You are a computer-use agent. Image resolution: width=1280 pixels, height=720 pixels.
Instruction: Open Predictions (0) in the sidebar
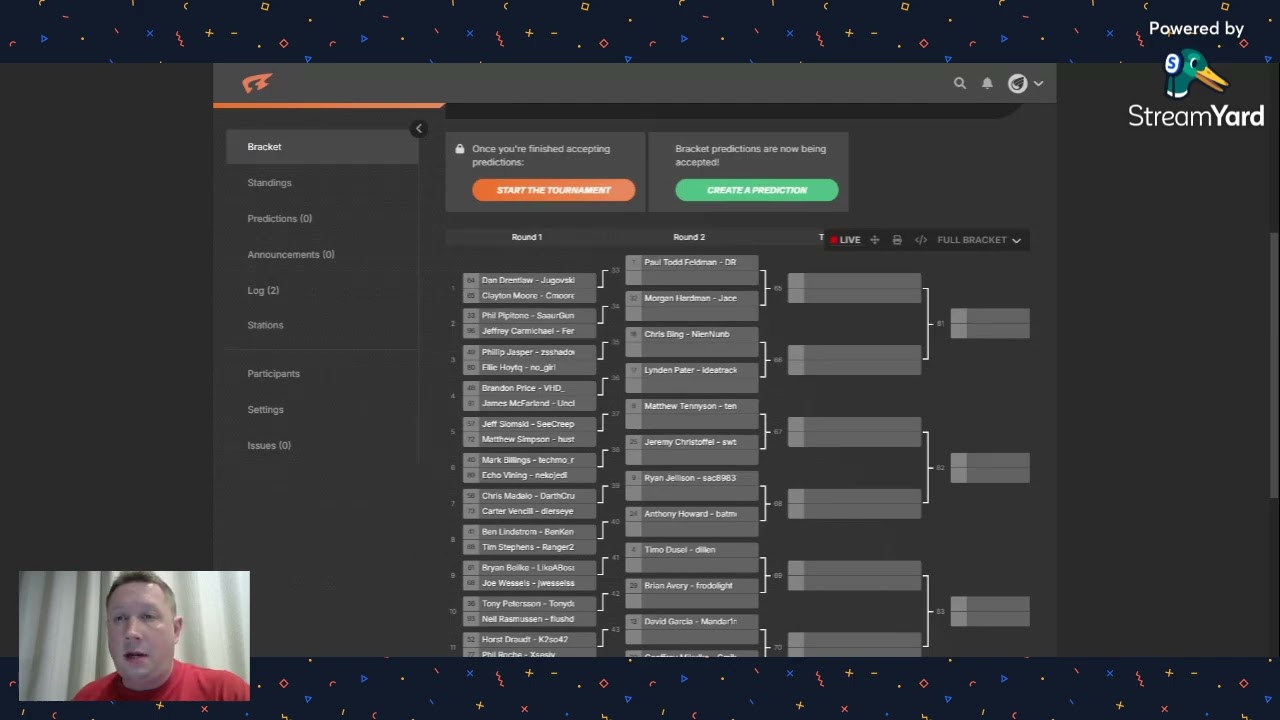click(x=280, y=219)
